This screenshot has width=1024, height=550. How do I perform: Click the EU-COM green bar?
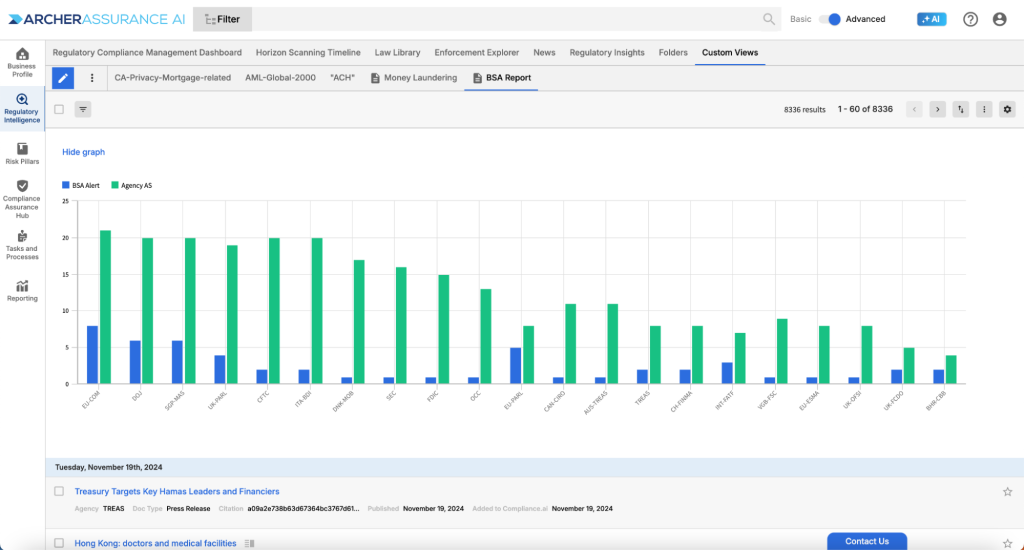tap(105, 307)
